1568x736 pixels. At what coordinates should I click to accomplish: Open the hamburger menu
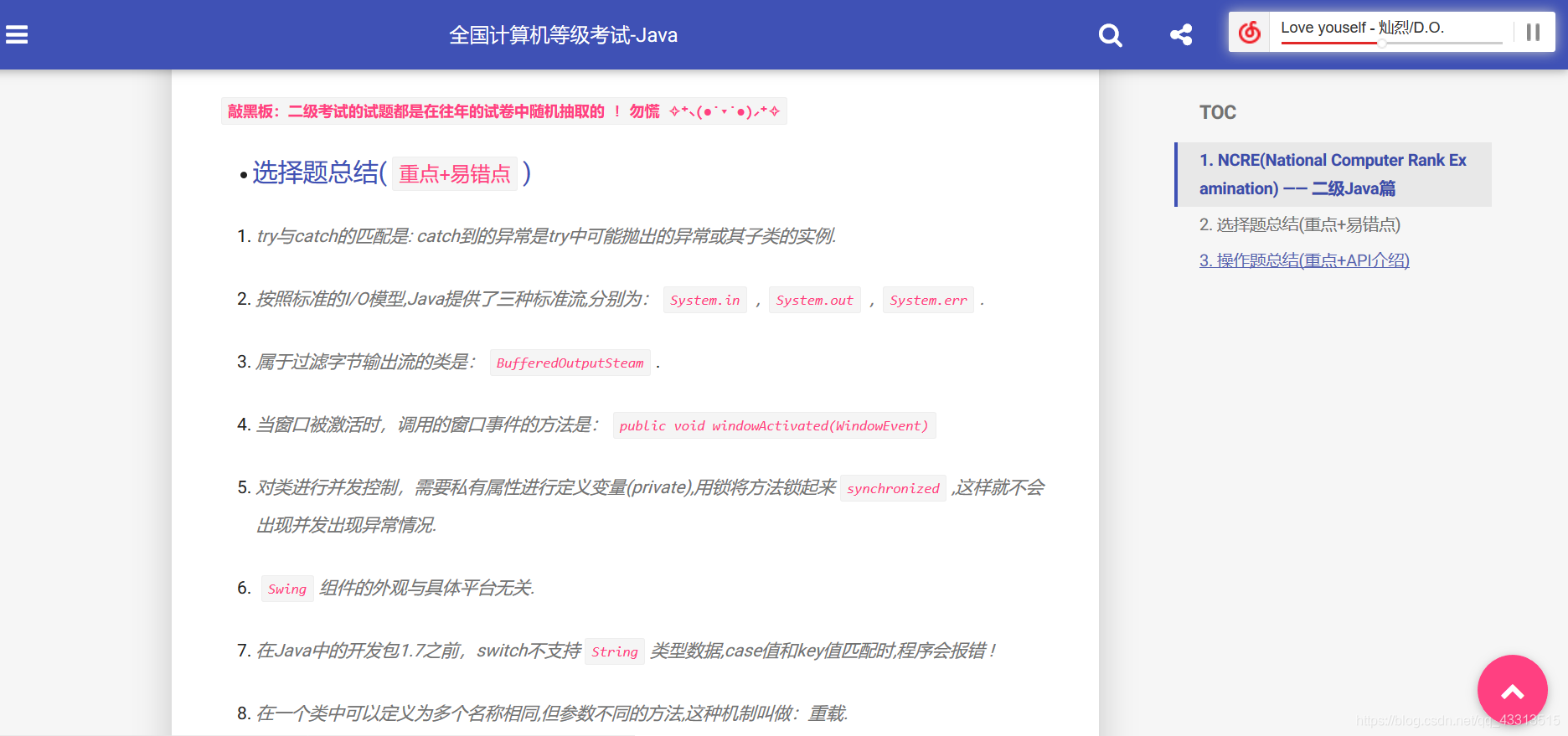(x=17, y=34)
